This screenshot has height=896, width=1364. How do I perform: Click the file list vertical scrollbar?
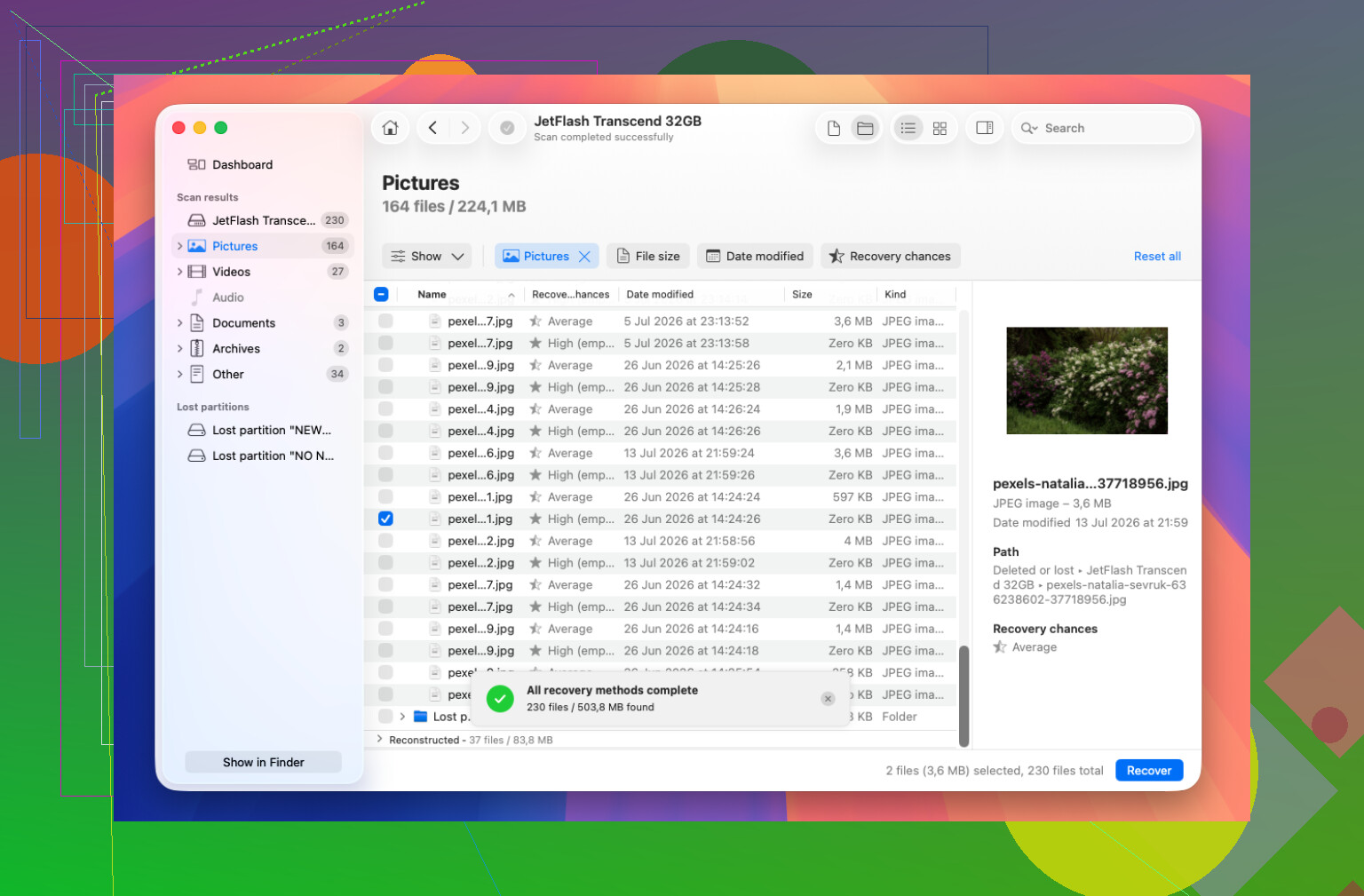[x=964, y=696]
